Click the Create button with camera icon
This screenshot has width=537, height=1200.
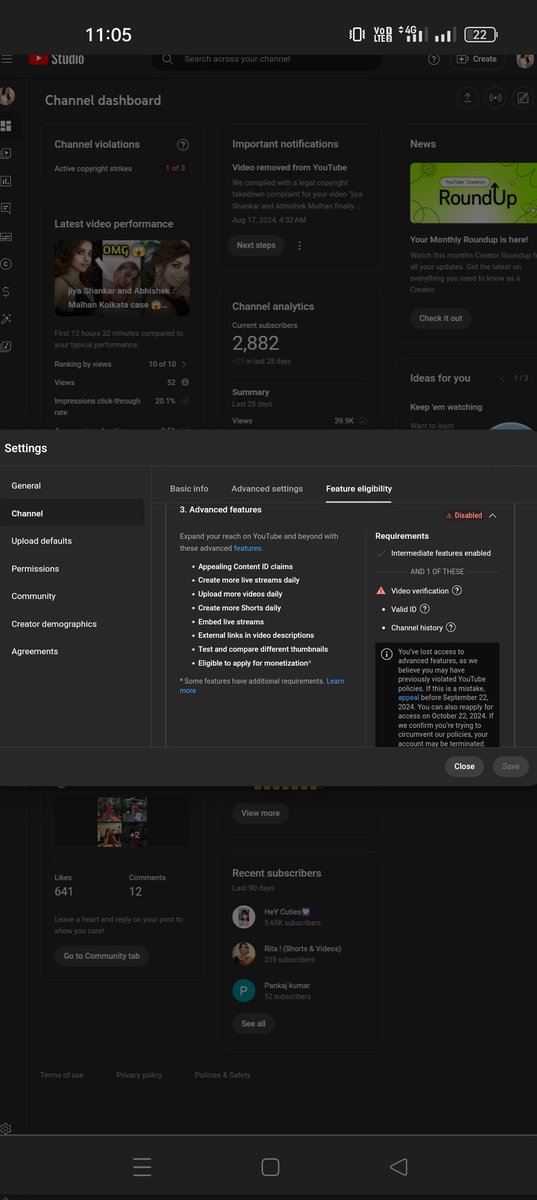[477, 59]
